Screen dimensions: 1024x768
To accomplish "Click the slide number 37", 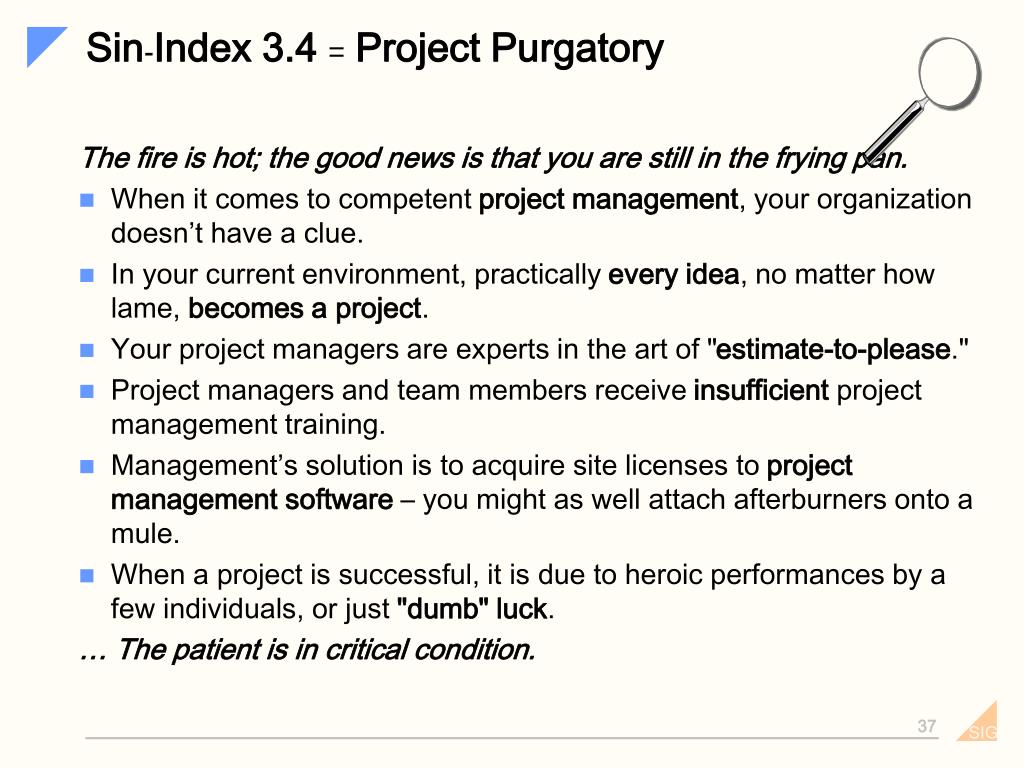I will pos(926,726).
